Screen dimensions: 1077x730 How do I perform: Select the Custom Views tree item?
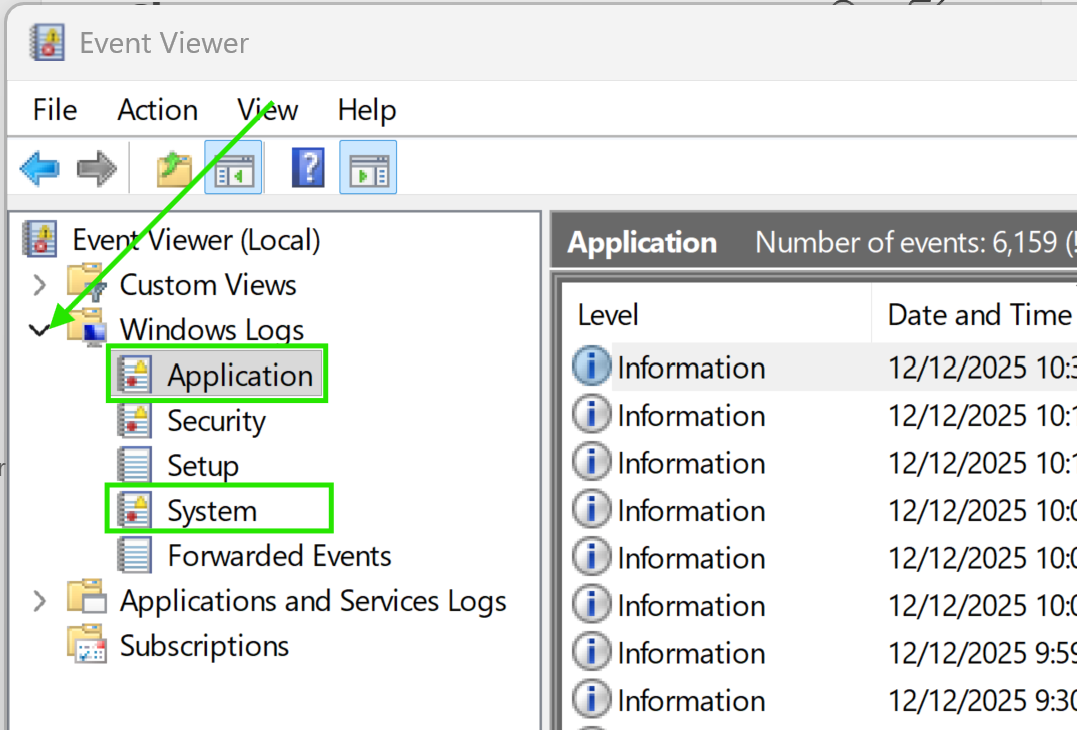tap(207, 285)
